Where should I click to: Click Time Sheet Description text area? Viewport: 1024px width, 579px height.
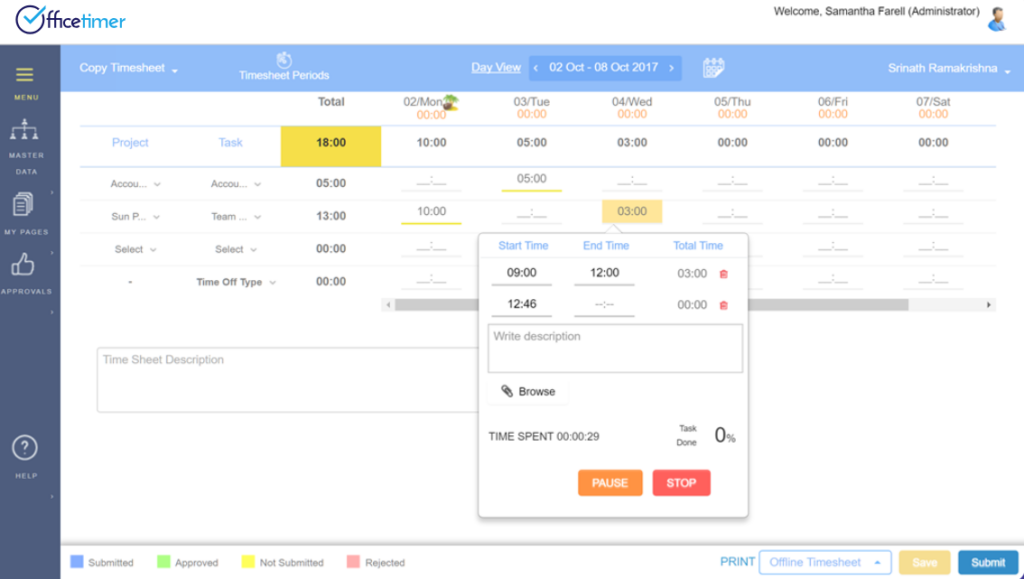pos(288,380)
